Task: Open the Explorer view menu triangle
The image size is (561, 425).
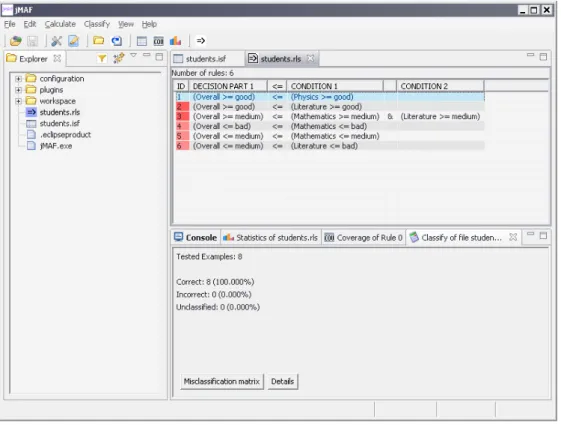Action: click(133, 55)
